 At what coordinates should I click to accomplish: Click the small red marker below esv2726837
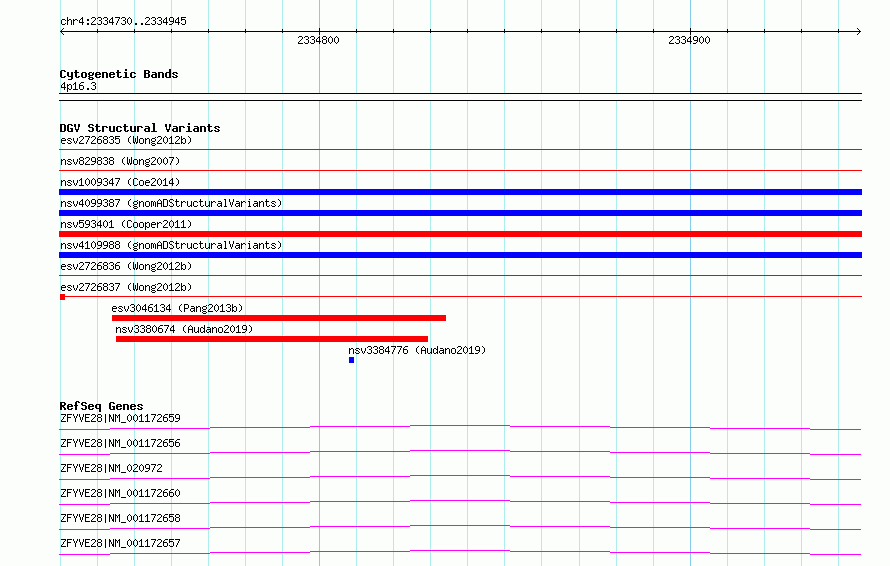coord(62,297)
